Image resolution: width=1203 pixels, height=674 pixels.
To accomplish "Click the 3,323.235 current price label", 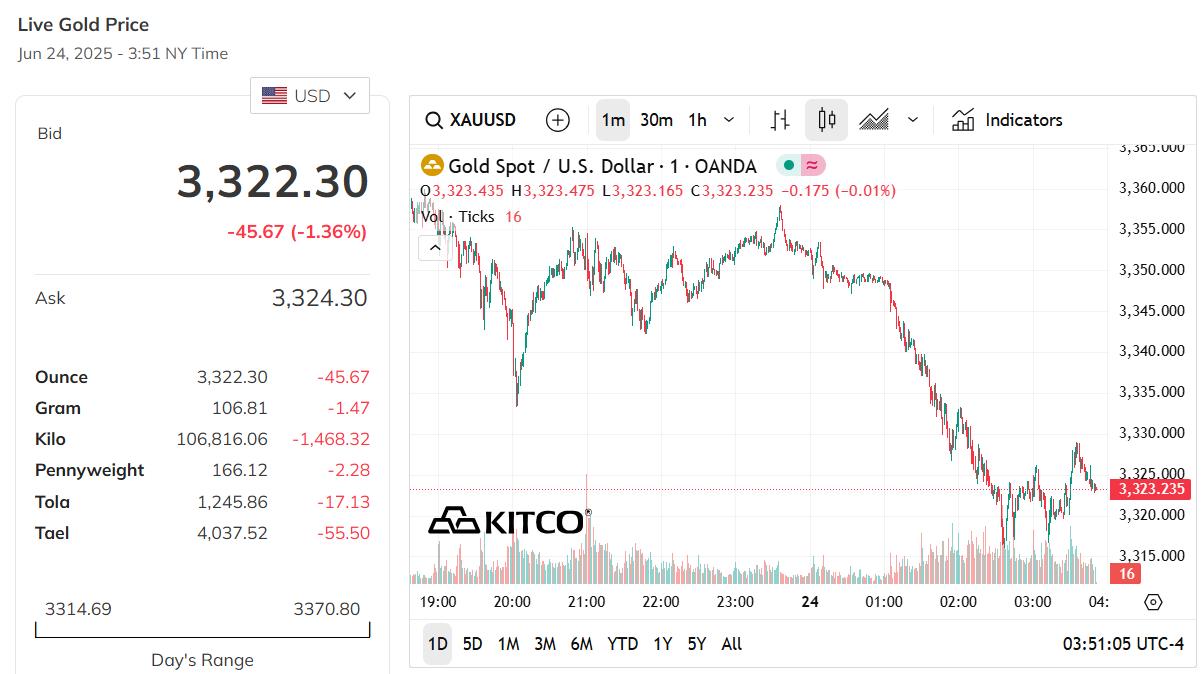I will [1153, 489].
